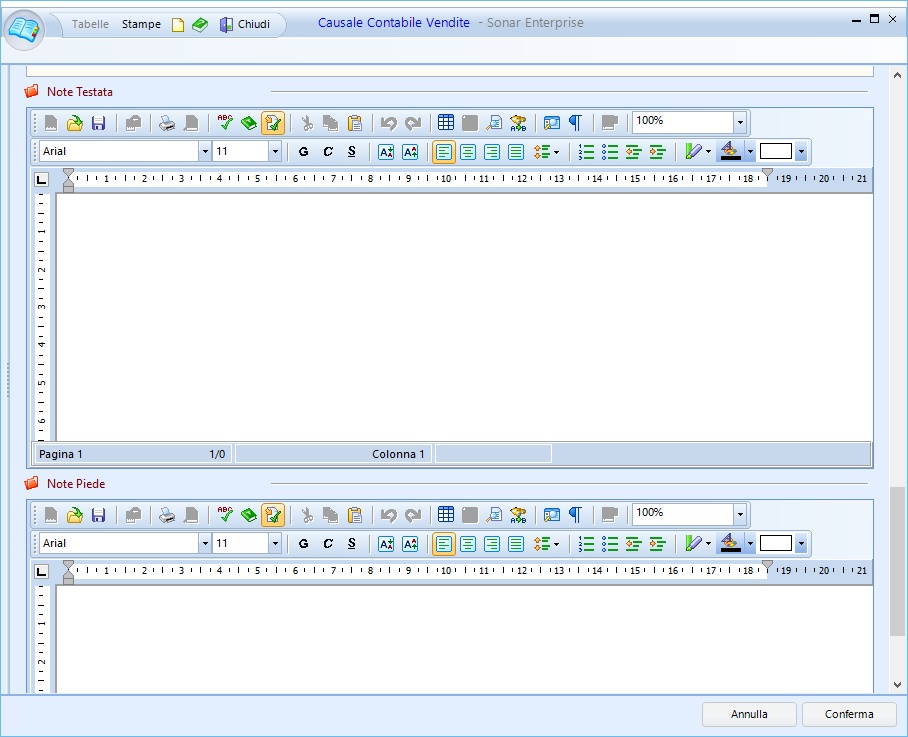The height and width of the screenshot is (737, 908).
Task: Click find and replace in Note Piede toolbar
Action: pos(518,515)
